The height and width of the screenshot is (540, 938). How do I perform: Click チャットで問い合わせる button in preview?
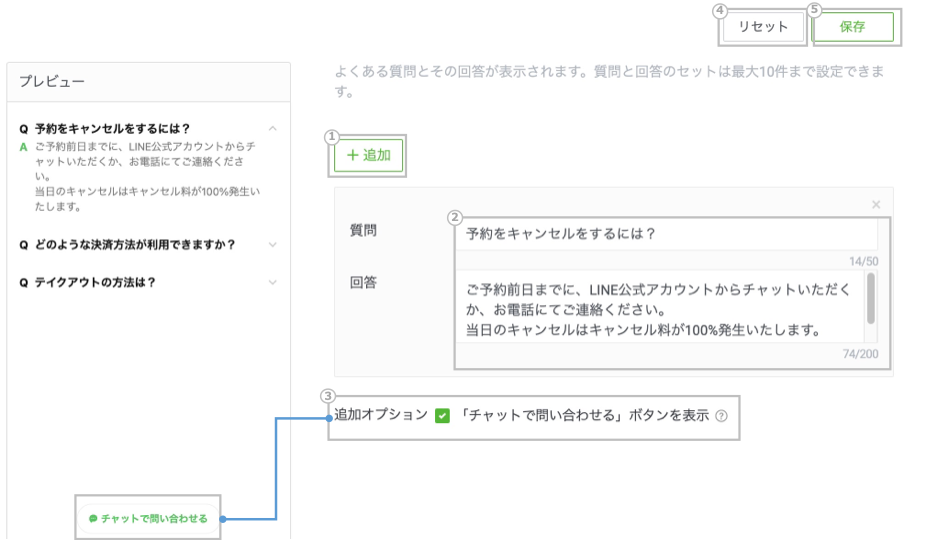148,519
